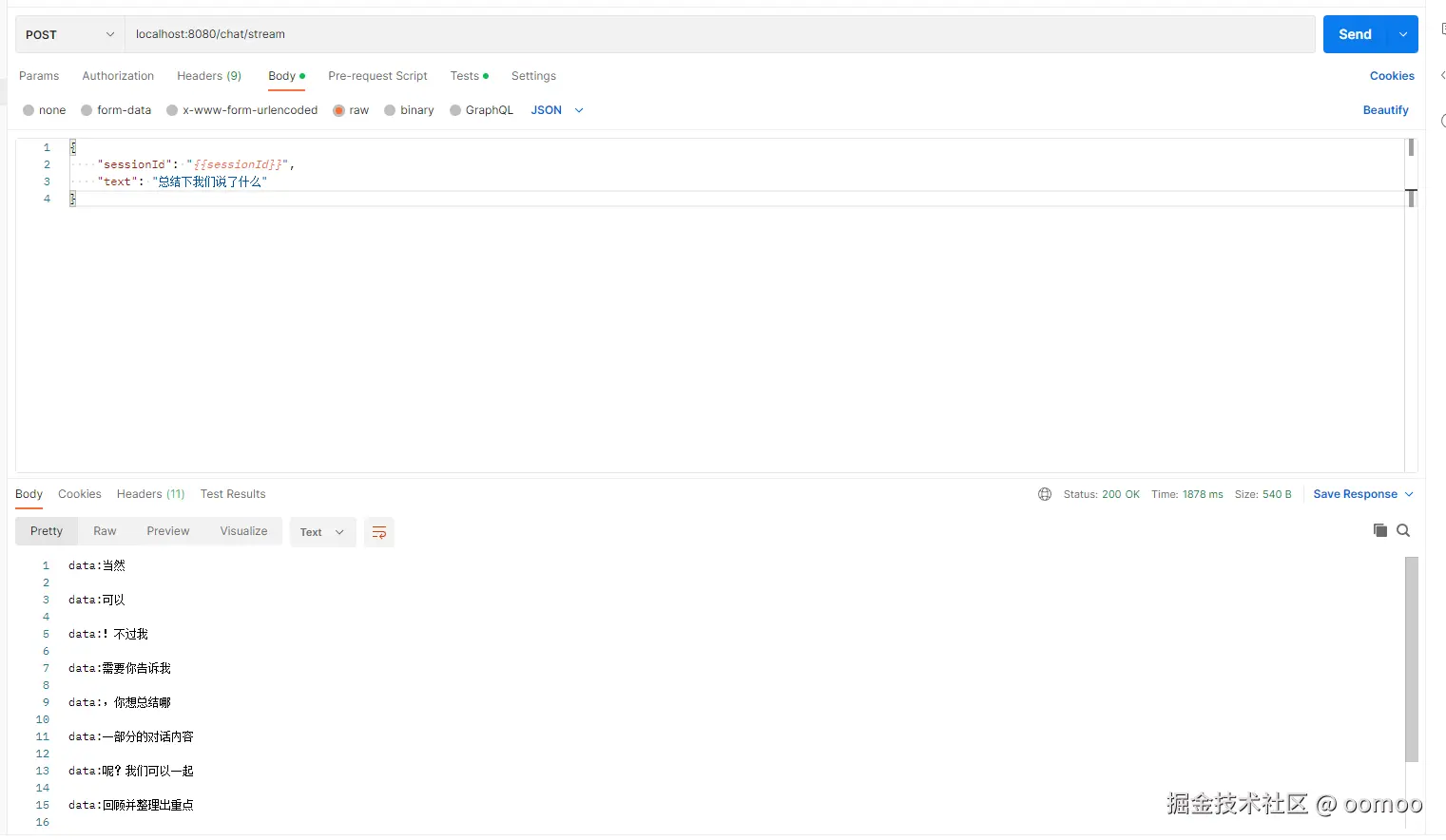Viewport: 1446px width, 840px height.
Task: Open the response Headers (11) tab
Action: point(150,494)
